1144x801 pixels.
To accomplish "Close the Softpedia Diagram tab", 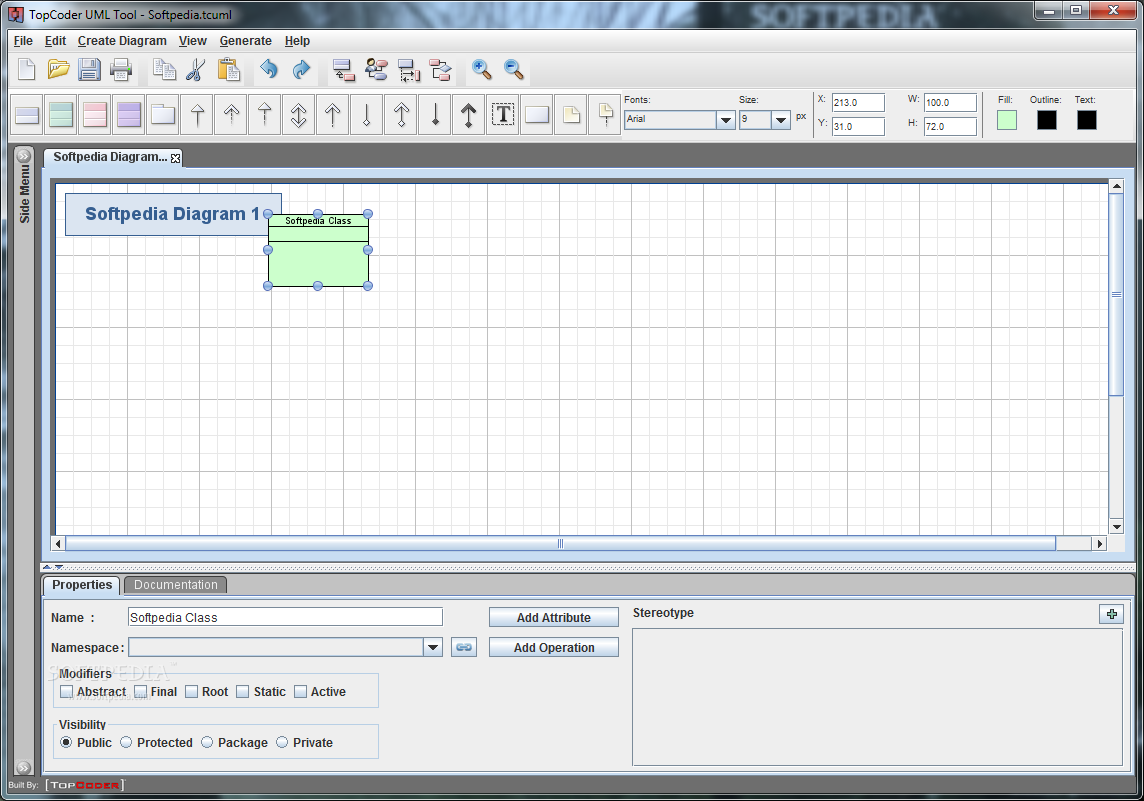I will tap(175, 158).
